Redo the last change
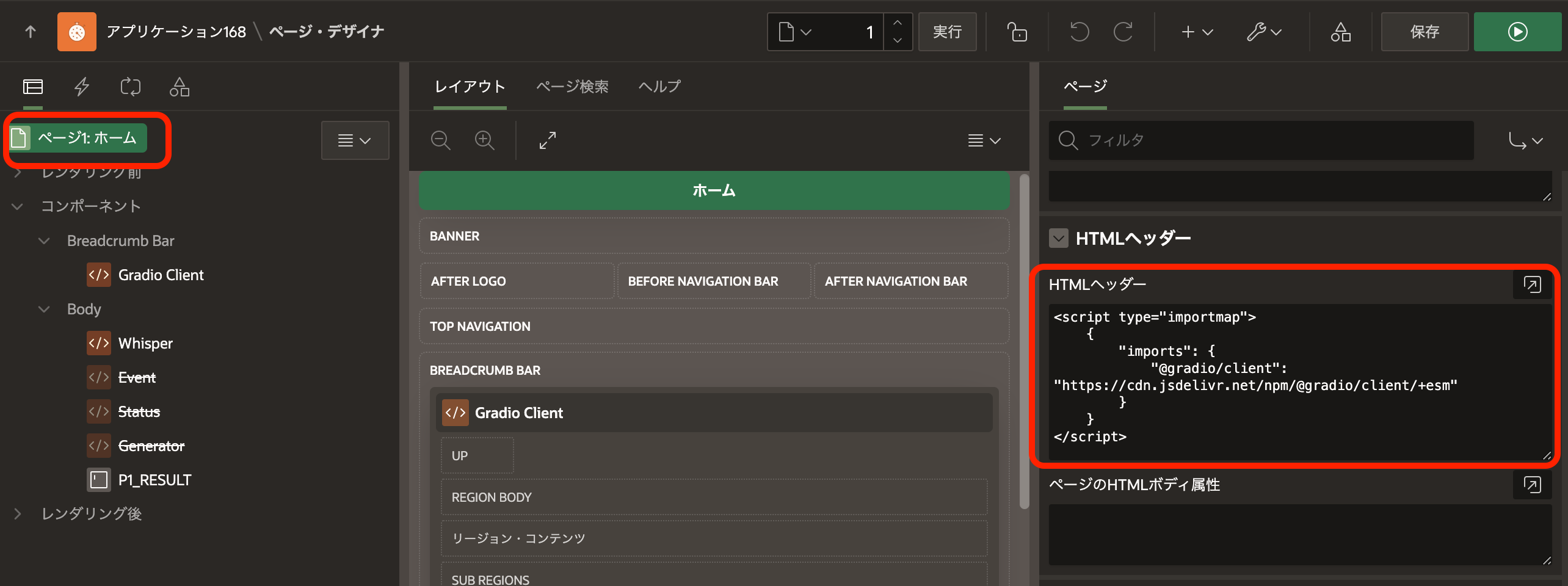The image size is (1568, 586). [x=1123, y=32]
